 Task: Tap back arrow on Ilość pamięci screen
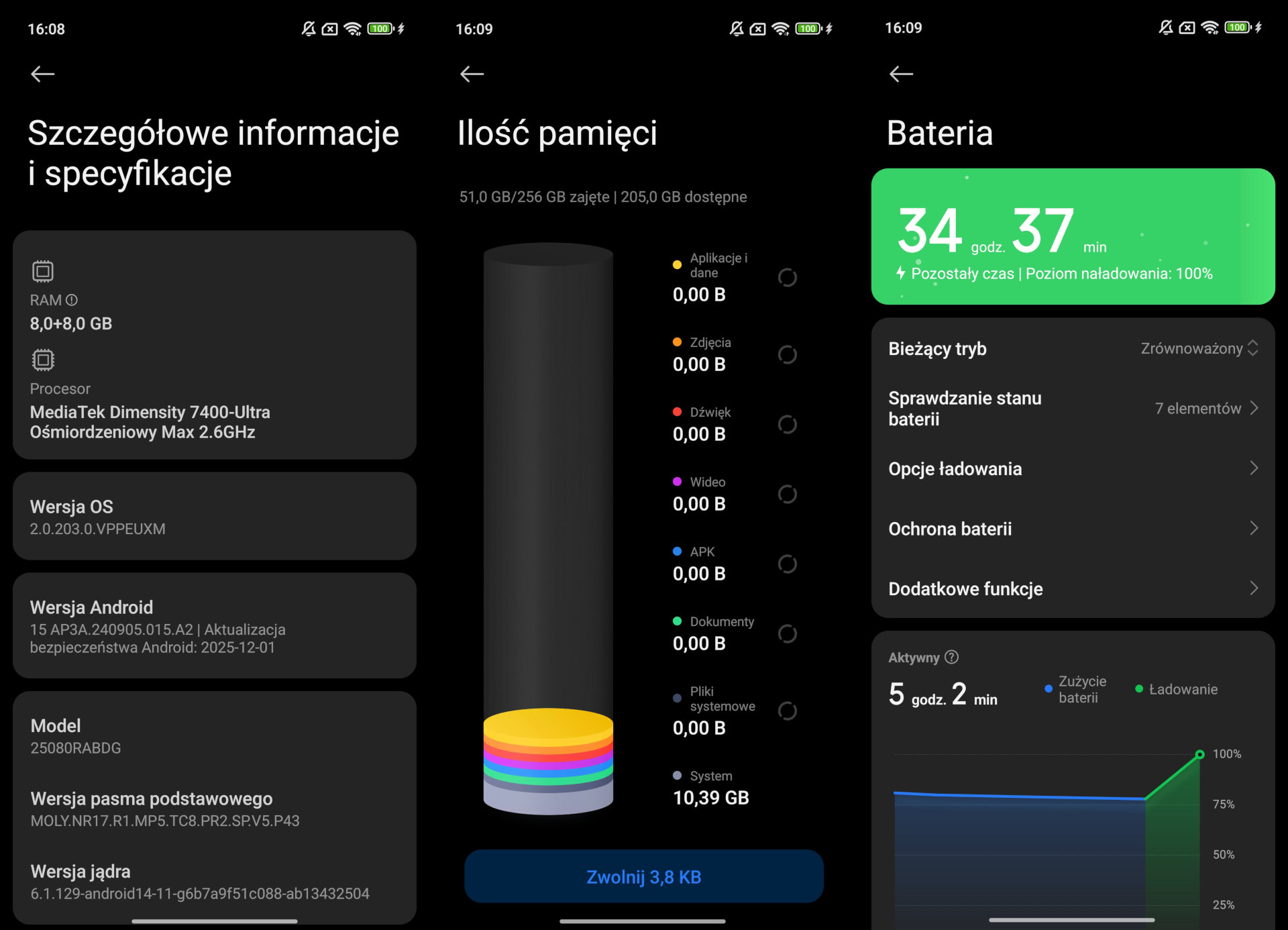472,74
